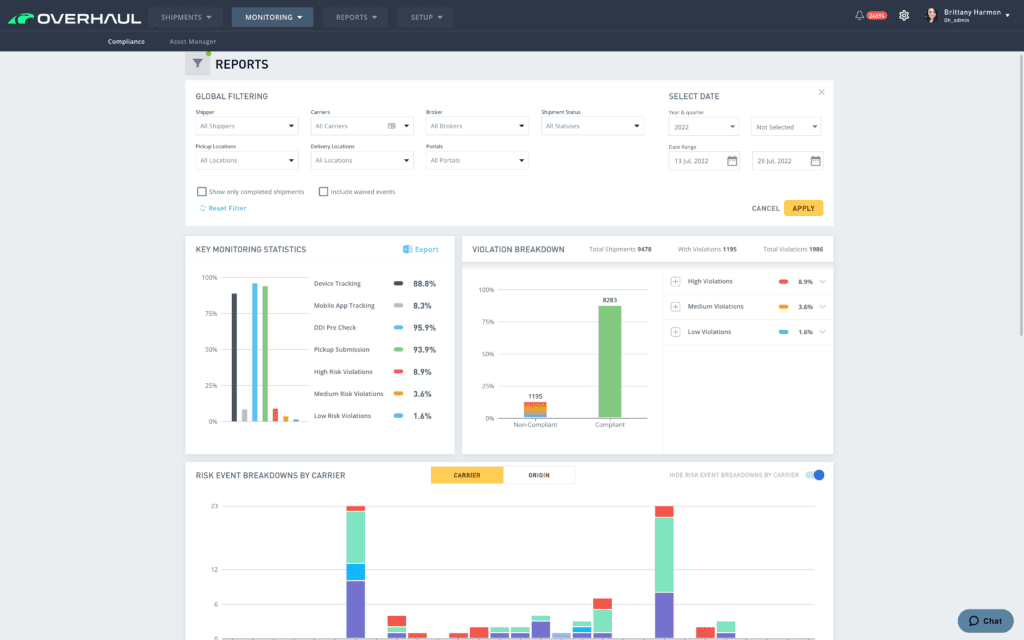The width and height of the screenshot is (1024, 640).
Task: Toggle Hide Risk Event Breakdowns by Carrier
Action: (x=814, y=475)
